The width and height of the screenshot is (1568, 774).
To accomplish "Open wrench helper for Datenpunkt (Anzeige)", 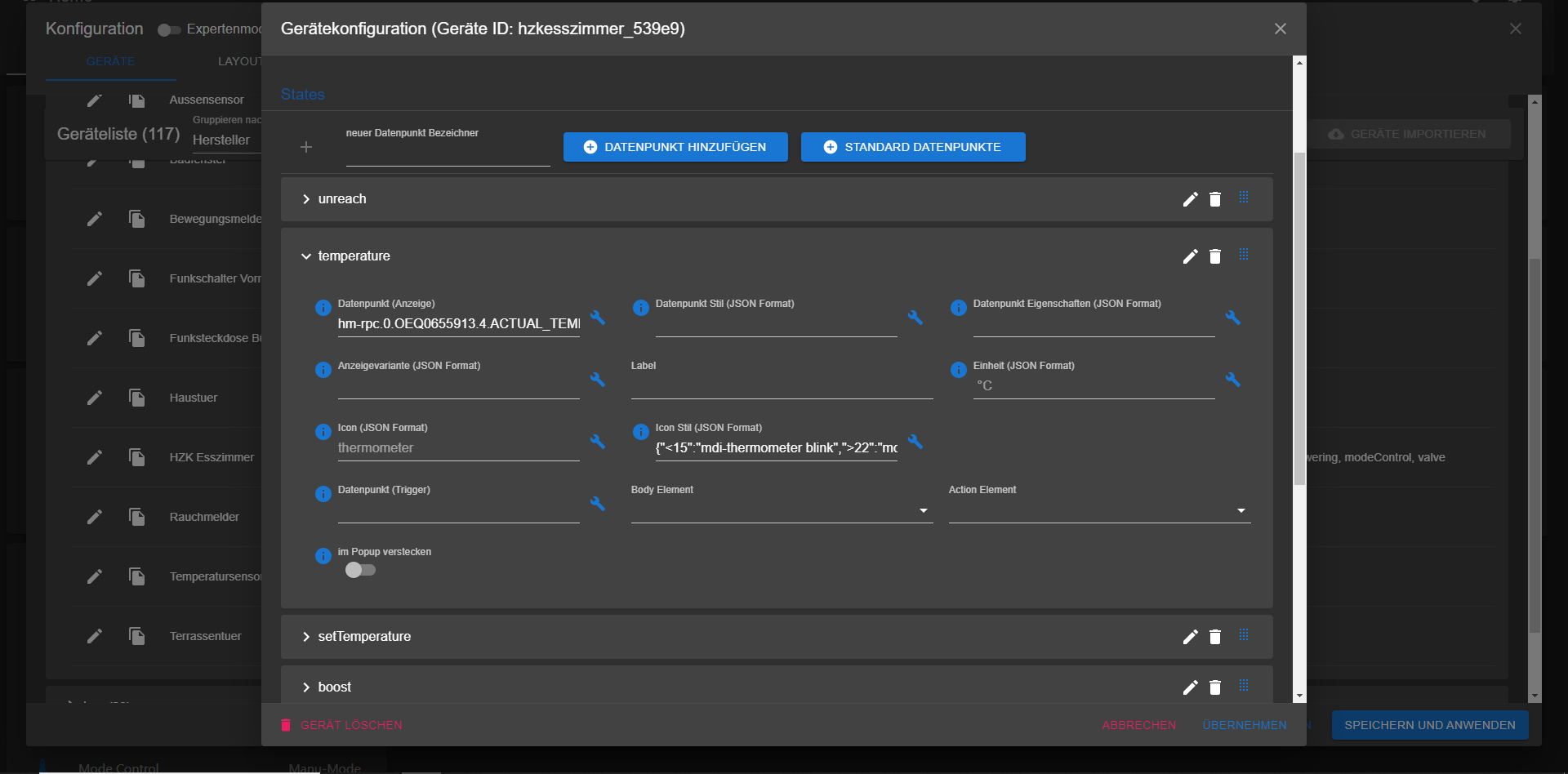I will point(598,318).
